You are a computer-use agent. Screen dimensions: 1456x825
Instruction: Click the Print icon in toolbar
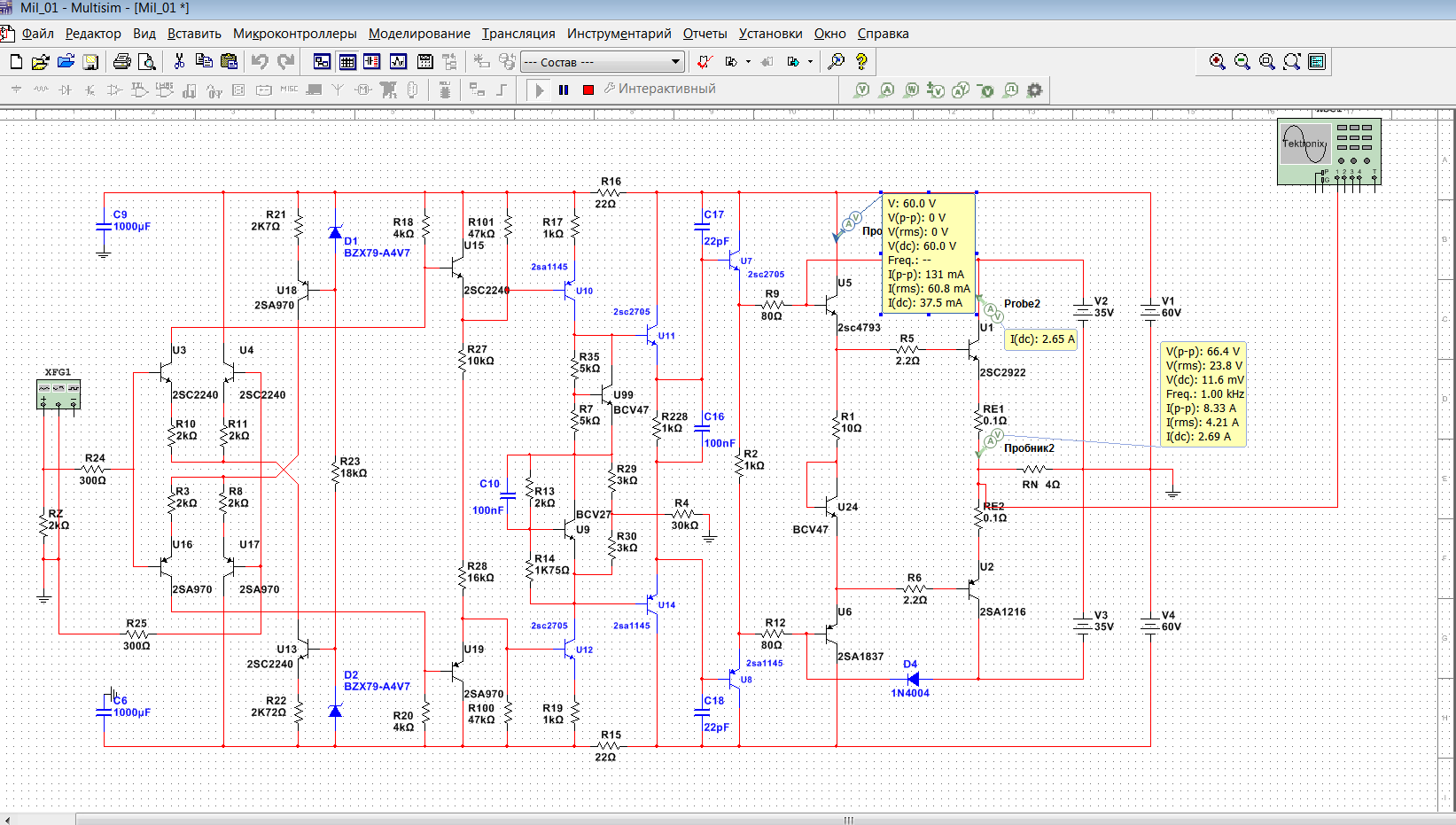(121, 62)
